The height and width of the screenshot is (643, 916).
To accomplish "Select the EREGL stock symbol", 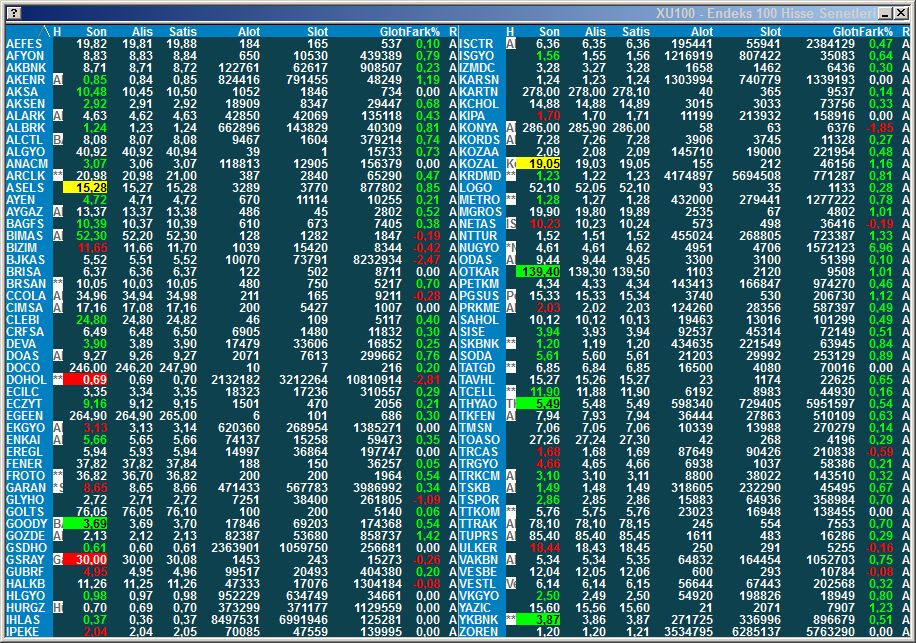I will [x=24, y=451].
